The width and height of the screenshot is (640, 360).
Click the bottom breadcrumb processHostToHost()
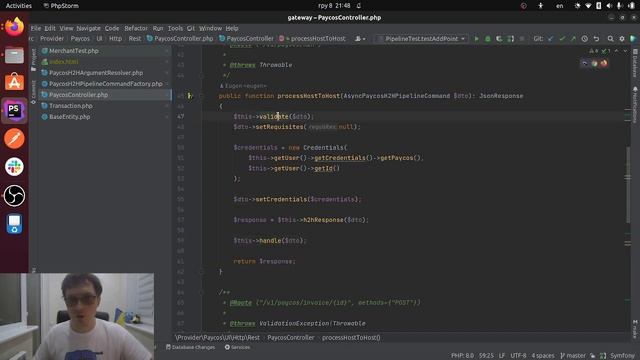coord(351,338)
